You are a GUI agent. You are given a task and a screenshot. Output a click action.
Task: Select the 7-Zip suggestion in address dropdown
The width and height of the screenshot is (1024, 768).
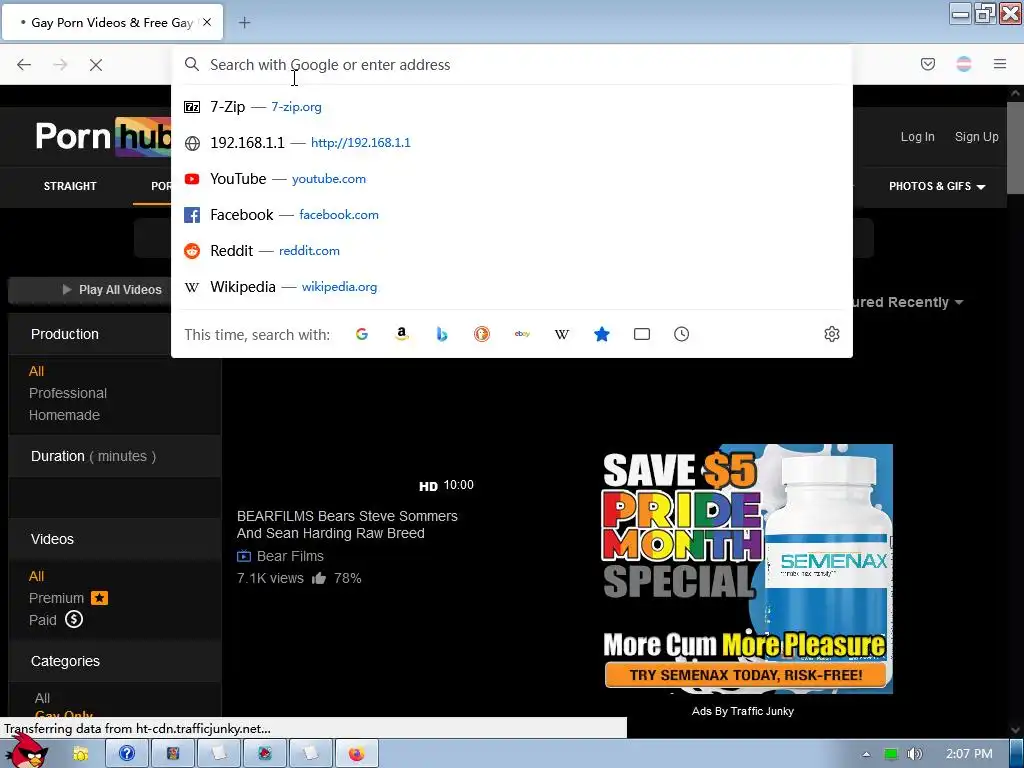(511, 106)
